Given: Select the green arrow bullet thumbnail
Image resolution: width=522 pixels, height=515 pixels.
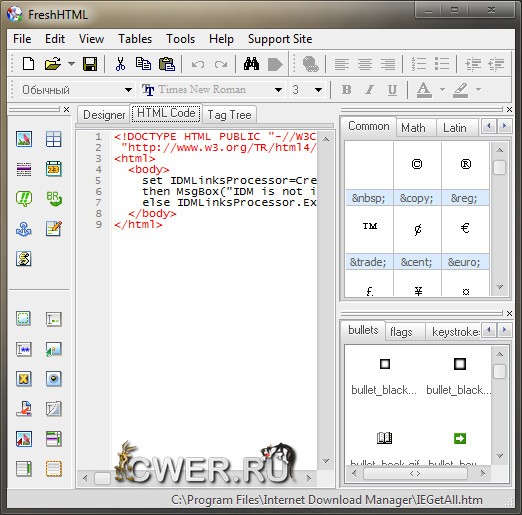Looking at the screenshot, I should (460, 438).
